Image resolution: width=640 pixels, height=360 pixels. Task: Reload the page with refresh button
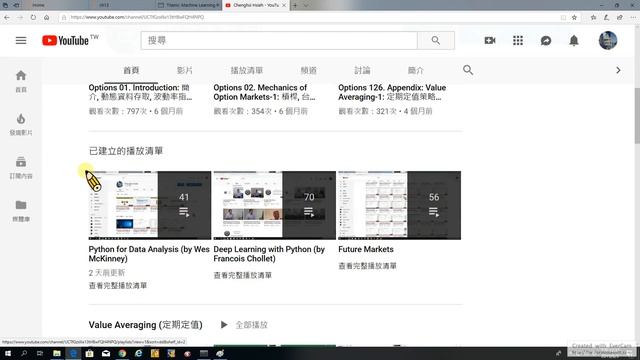[33, 17]
